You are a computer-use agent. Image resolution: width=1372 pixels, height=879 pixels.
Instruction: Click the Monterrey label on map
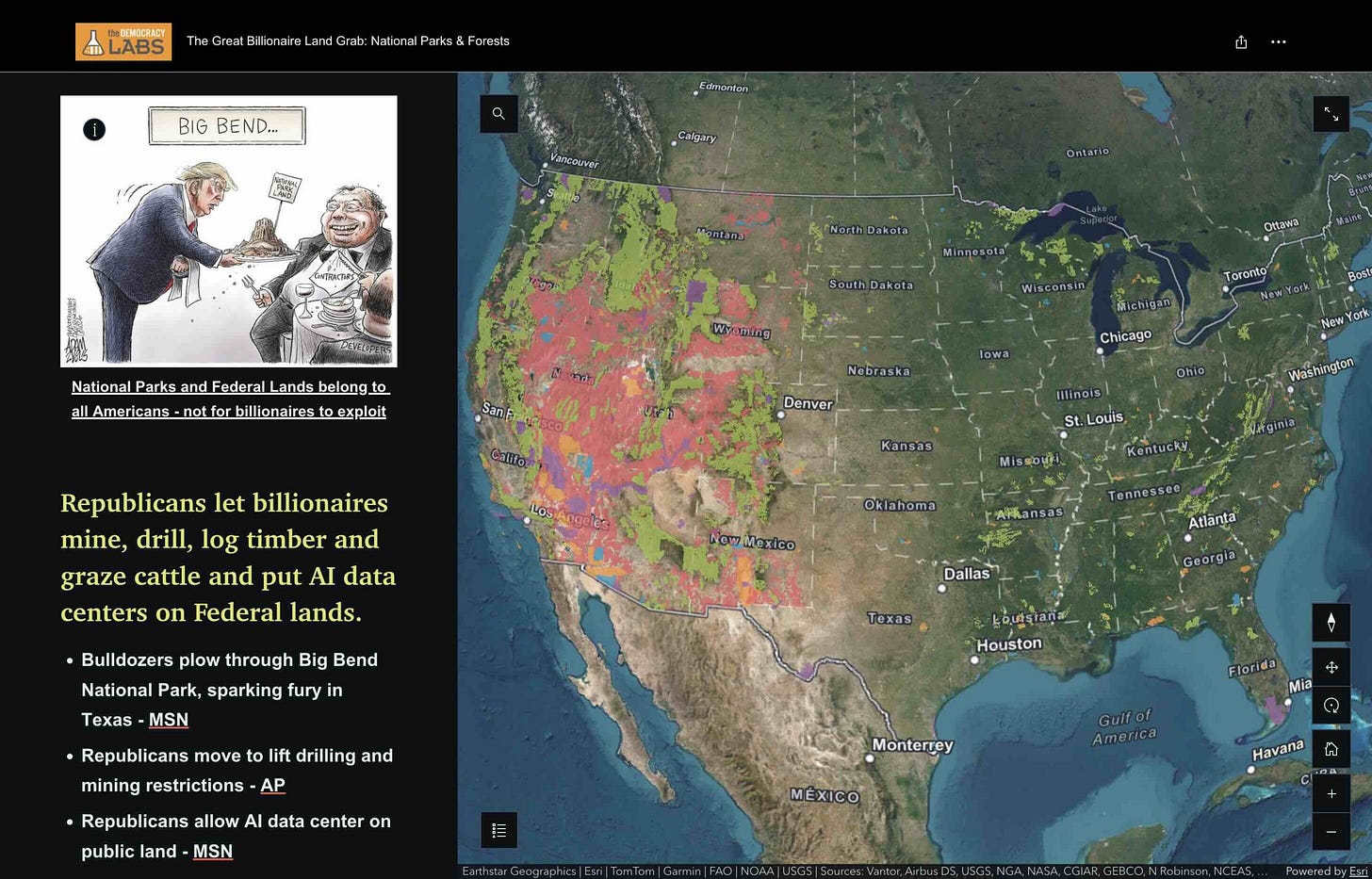pyautogui.click(x=912, y=745)
